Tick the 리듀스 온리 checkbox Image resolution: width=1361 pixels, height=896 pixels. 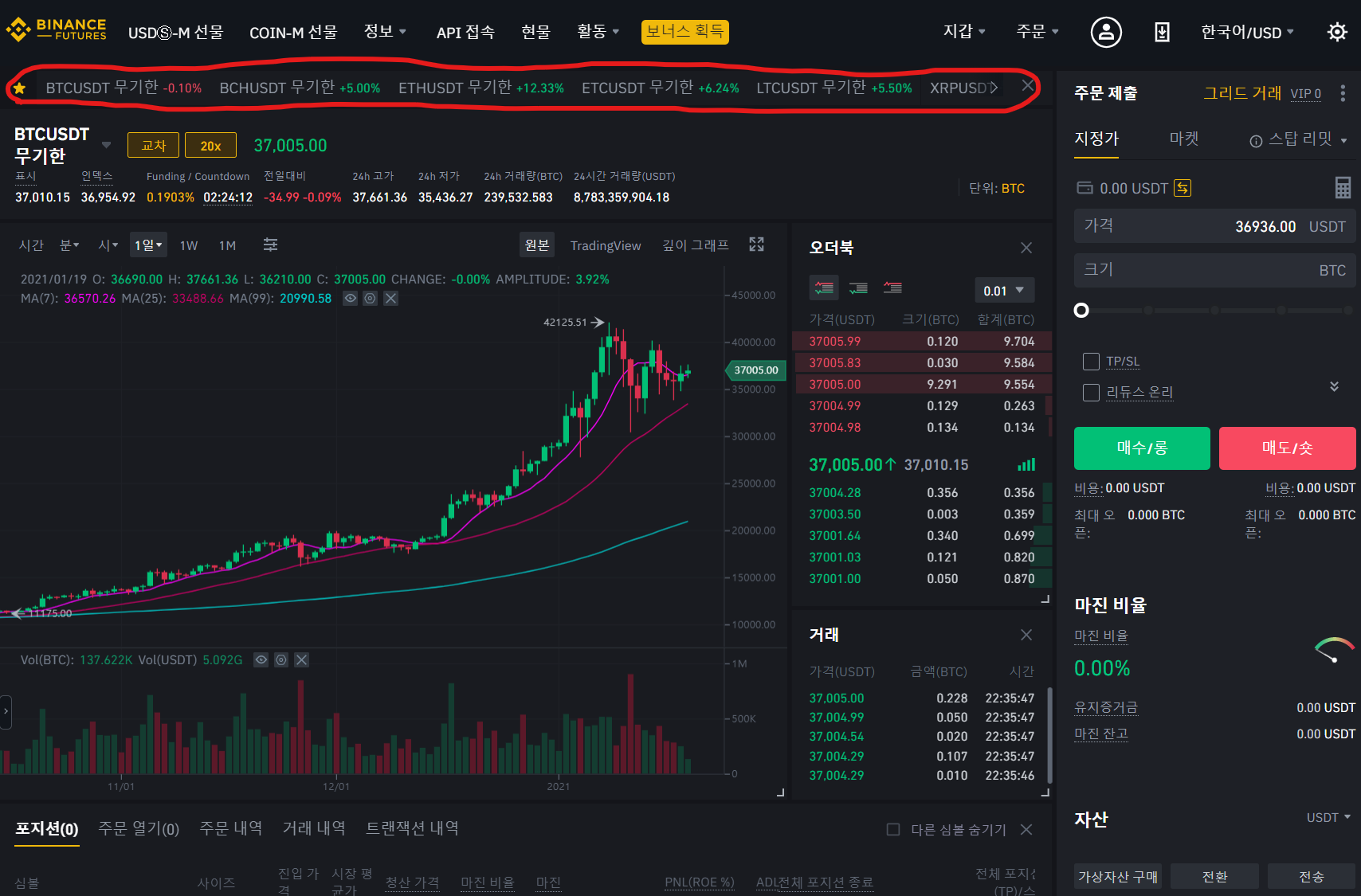coord(1091,393)
